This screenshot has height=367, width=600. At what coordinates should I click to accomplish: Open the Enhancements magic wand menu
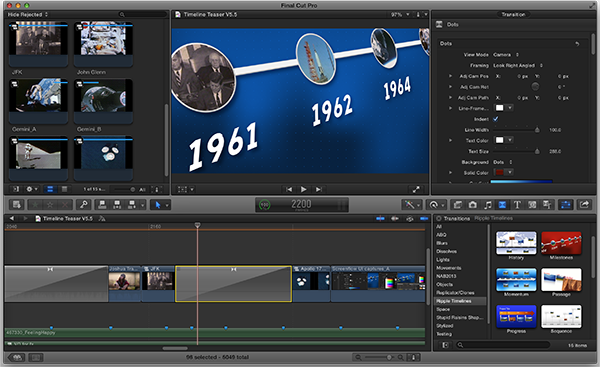click(x=411, y=205)
